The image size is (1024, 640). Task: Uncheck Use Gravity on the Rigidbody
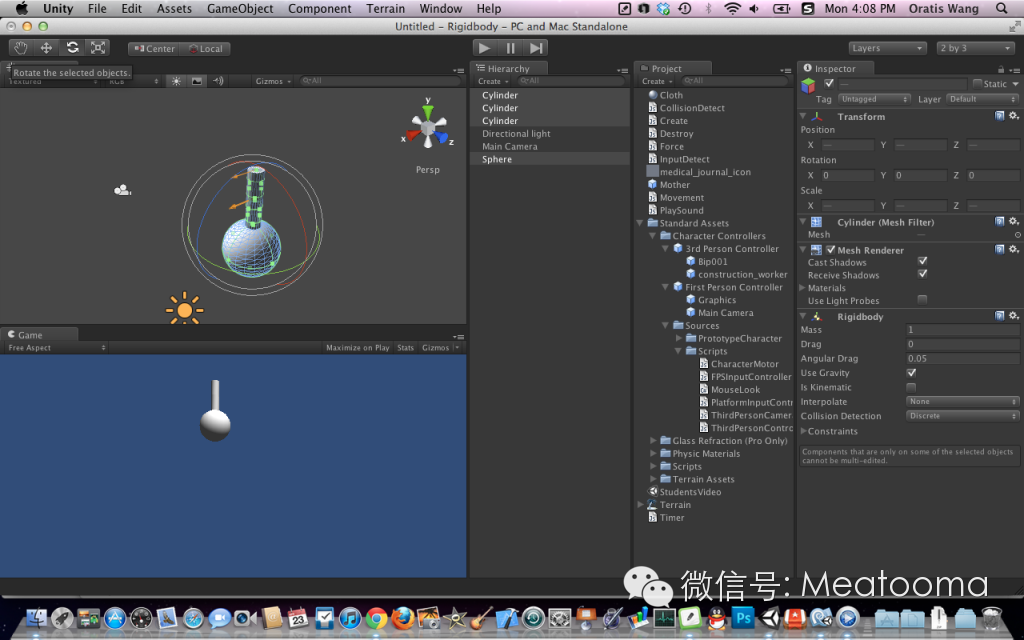click(x=911, y=373)
